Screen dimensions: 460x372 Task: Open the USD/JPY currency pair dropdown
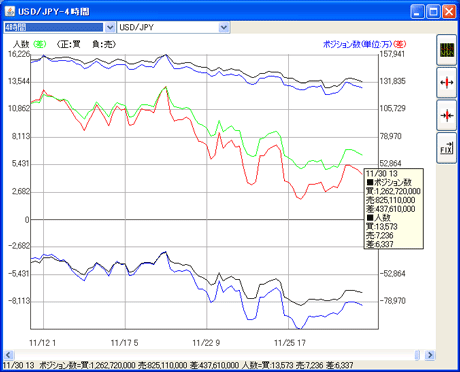point(224,27)
